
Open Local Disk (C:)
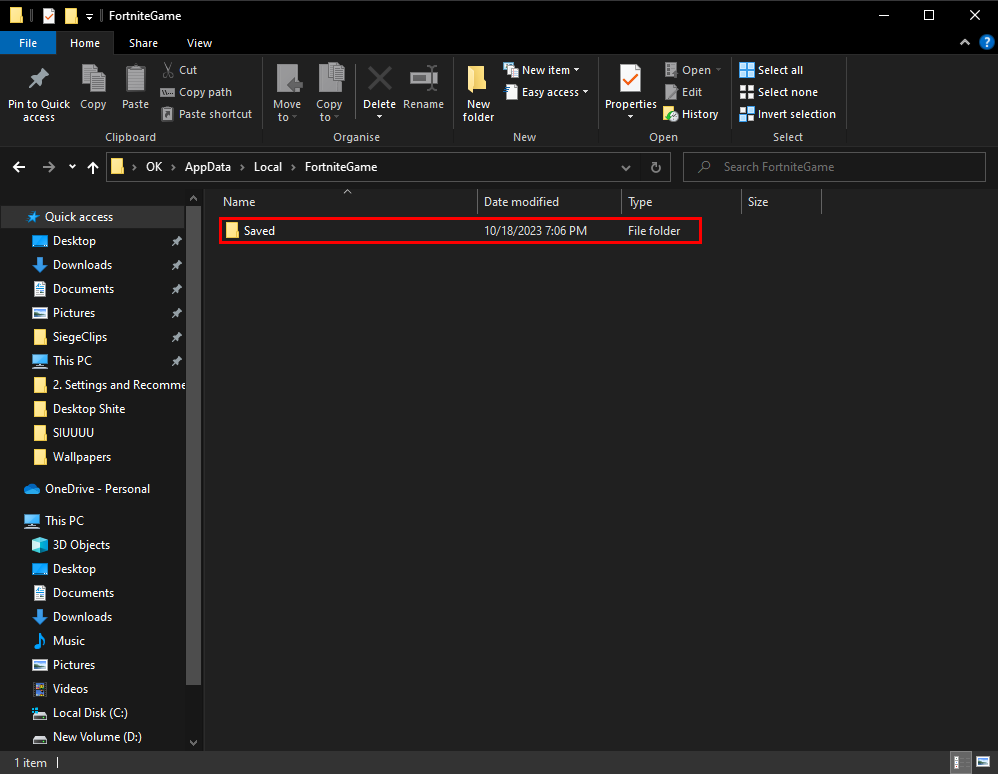tap(90, 713)
